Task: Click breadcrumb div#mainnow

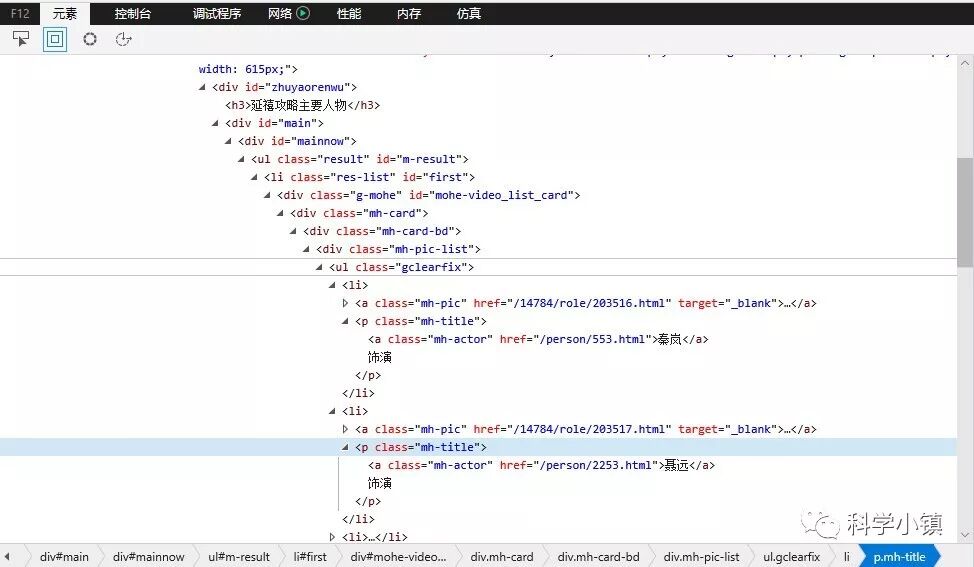Action: point(148,556)
